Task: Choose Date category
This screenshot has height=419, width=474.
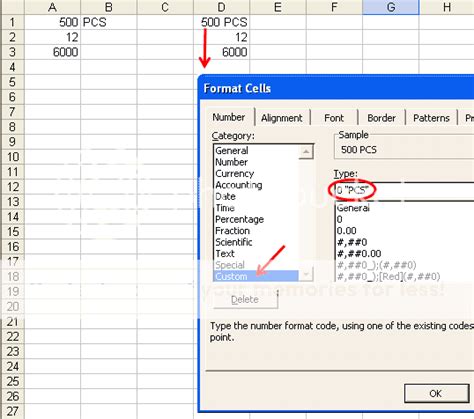Action: pos(257,196)
